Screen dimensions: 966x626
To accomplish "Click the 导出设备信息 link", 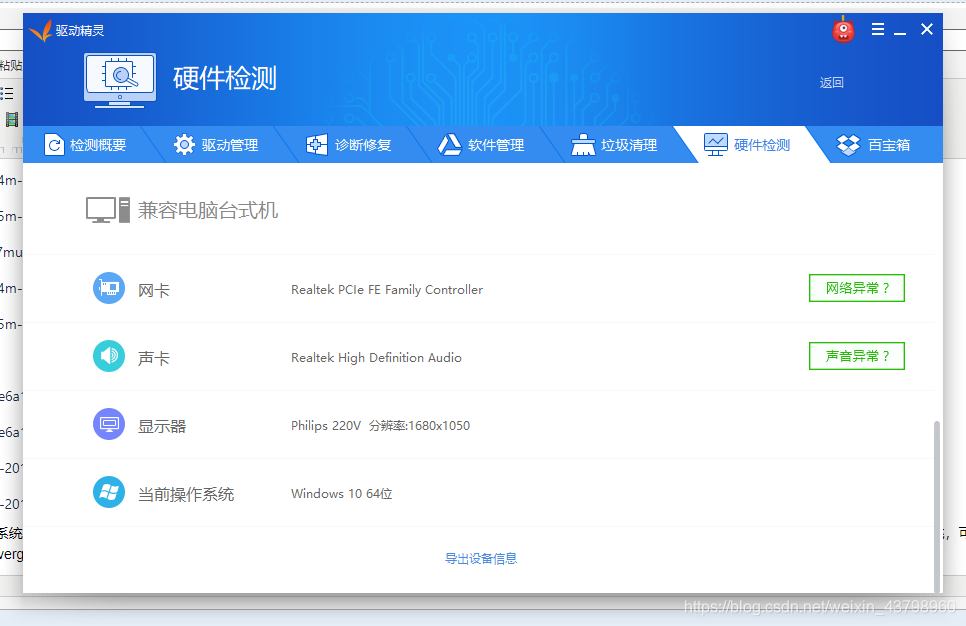I will (x=481, y=558).
